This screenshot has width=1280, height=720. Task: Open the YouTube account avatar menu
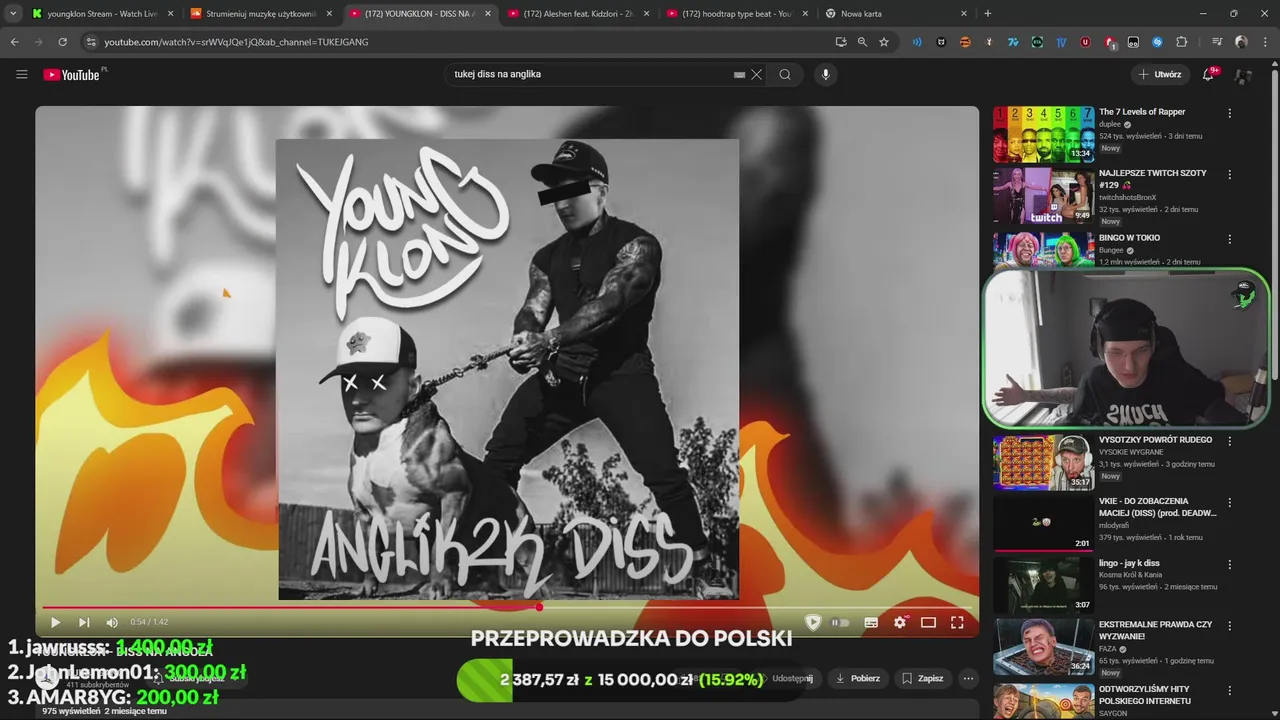pyautogui.click(x=1243, y=75)
